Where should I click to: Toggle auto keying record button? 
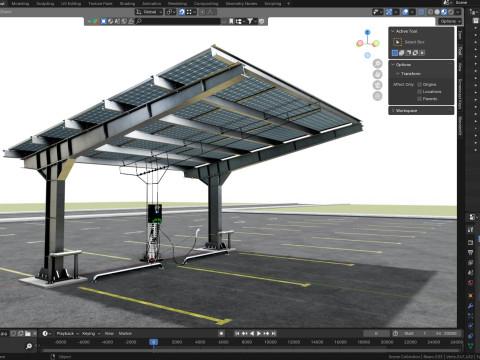[221, 333]
